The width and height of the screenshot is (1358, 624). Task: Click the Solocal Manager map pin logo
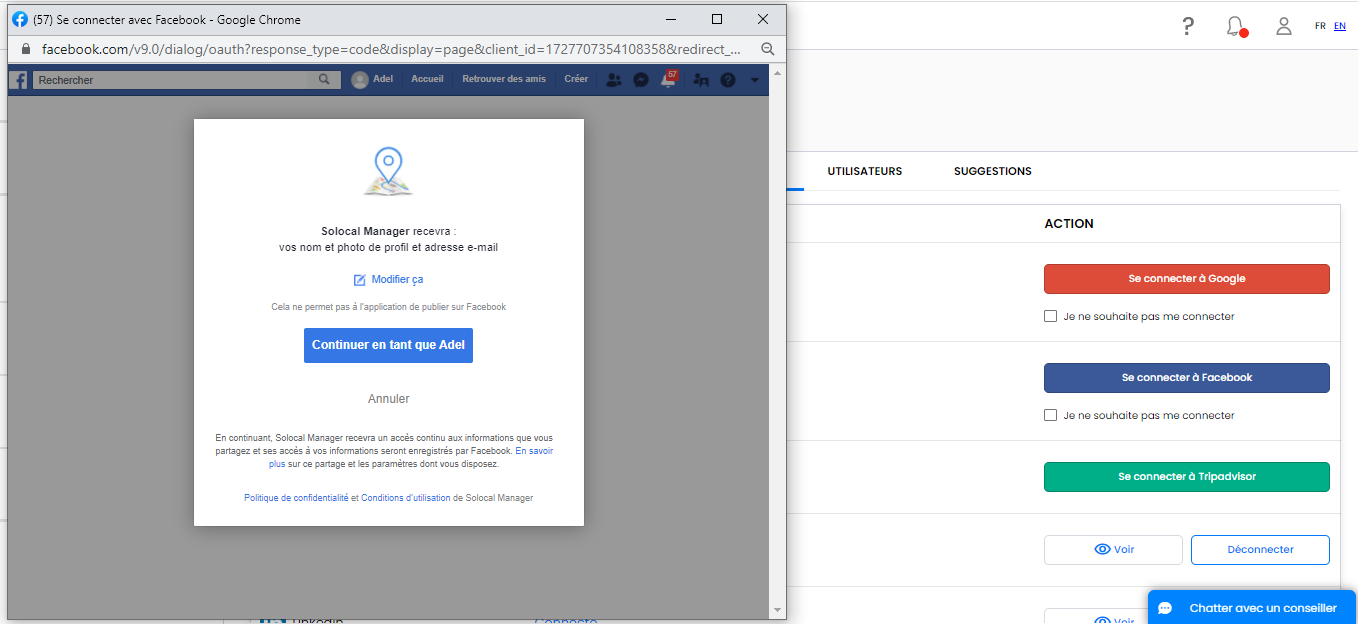388,171
